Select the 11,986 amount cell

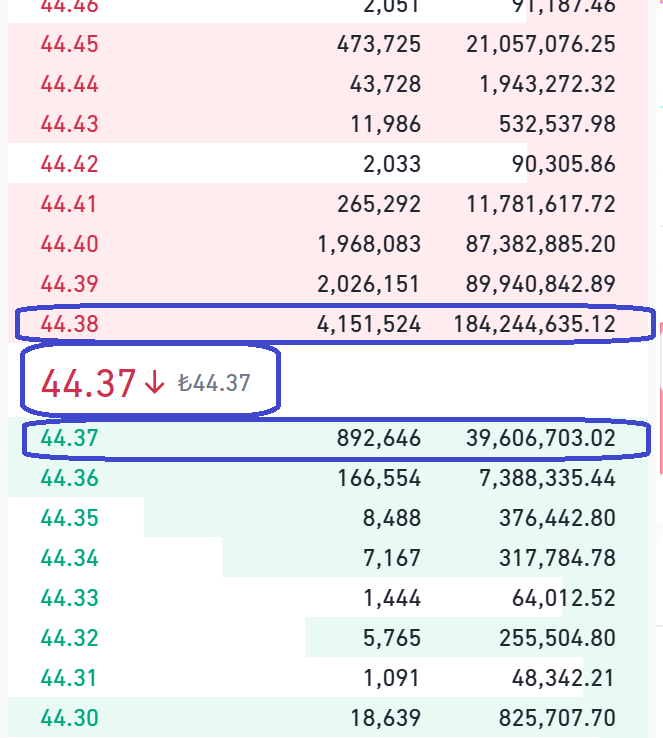point(385,124)
